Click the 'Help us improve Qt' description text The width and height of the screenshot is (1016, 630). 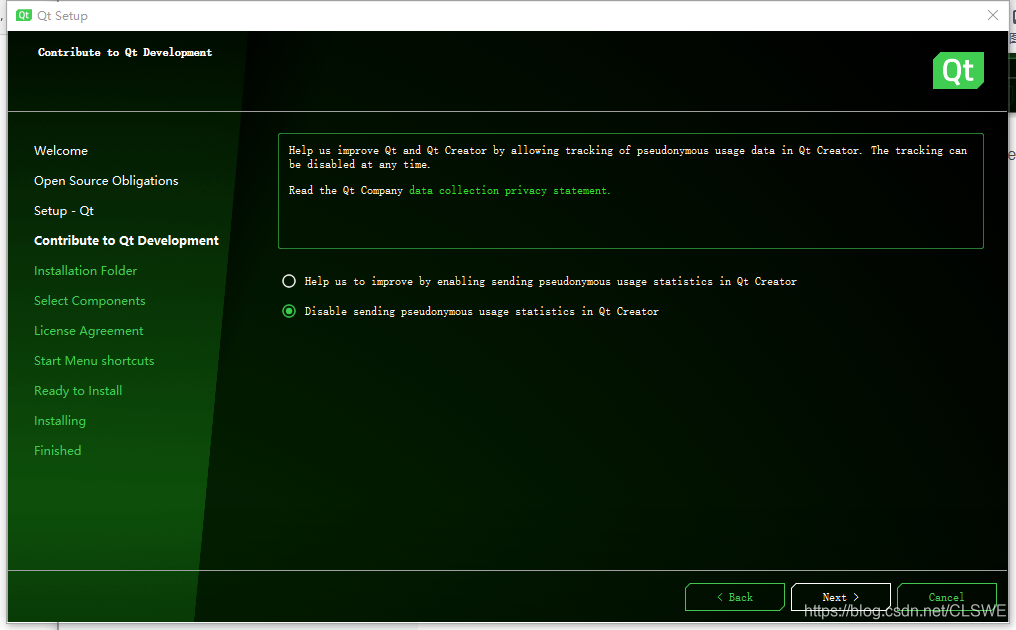click(x=628, y=157)
